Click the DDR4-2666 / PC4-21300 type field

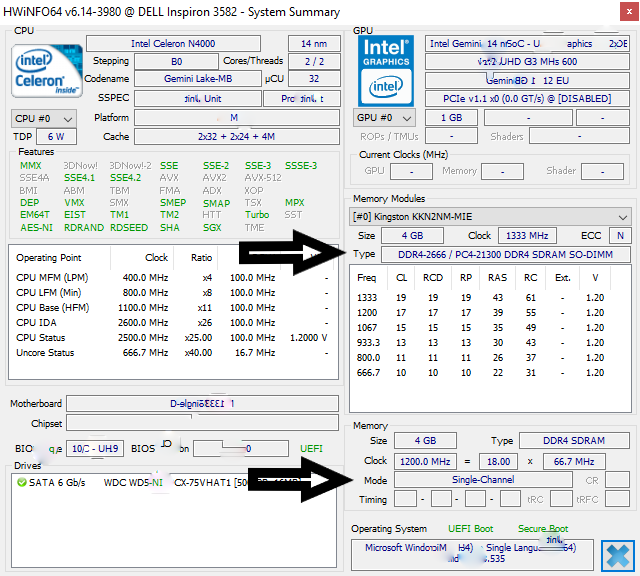pos(506,255)
